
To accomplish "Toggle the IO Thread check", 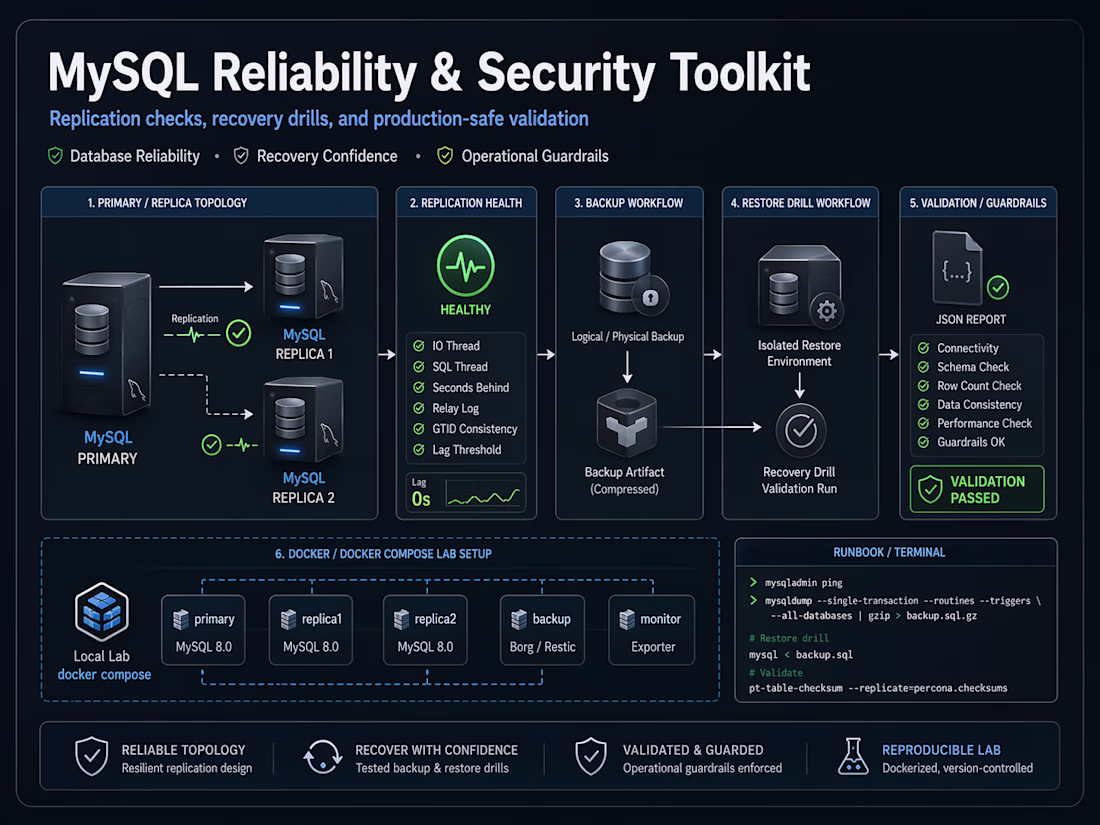I will 419,346.
